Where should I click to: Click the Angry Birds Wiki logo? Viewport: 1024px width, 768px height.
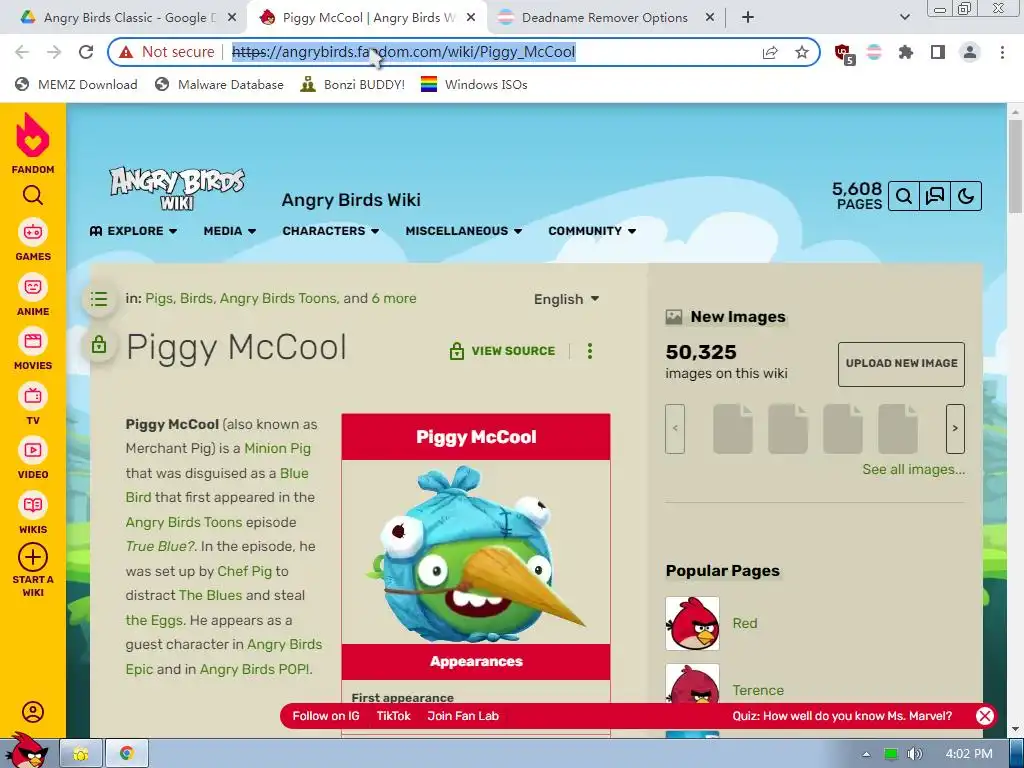point(177,189)
